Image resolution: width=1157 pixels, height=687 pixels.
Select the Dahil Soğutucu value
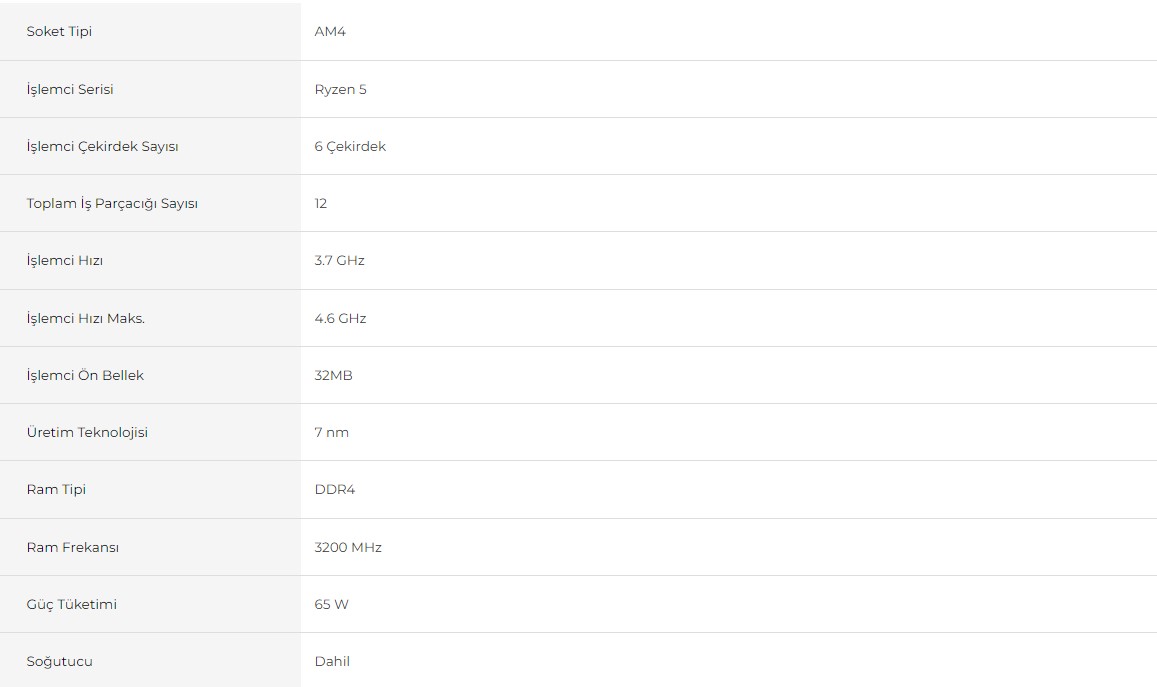332,661
